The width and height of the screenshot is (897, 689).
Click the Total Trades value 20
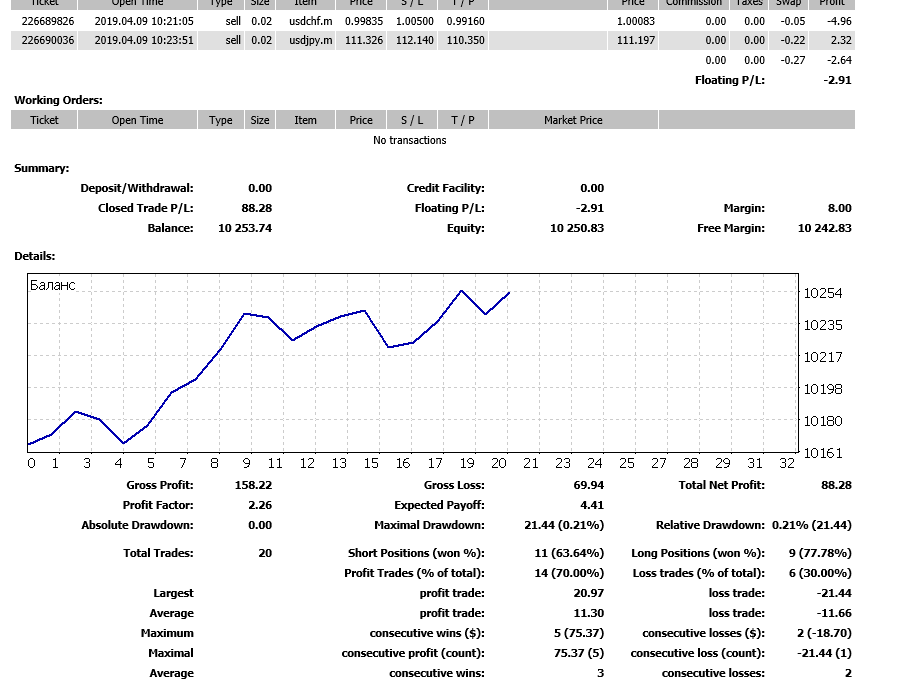tap(264, 553)
